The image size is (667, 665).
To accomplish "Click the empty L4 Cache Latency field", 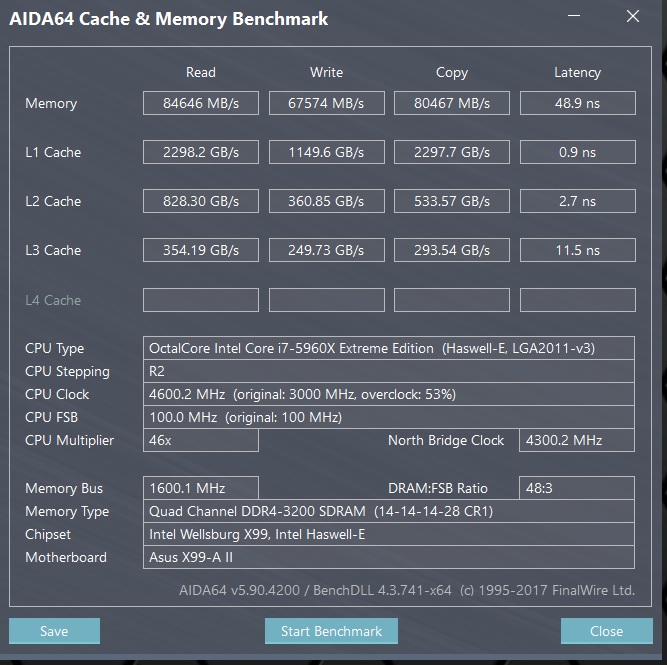I will click(x=578, y=300).
